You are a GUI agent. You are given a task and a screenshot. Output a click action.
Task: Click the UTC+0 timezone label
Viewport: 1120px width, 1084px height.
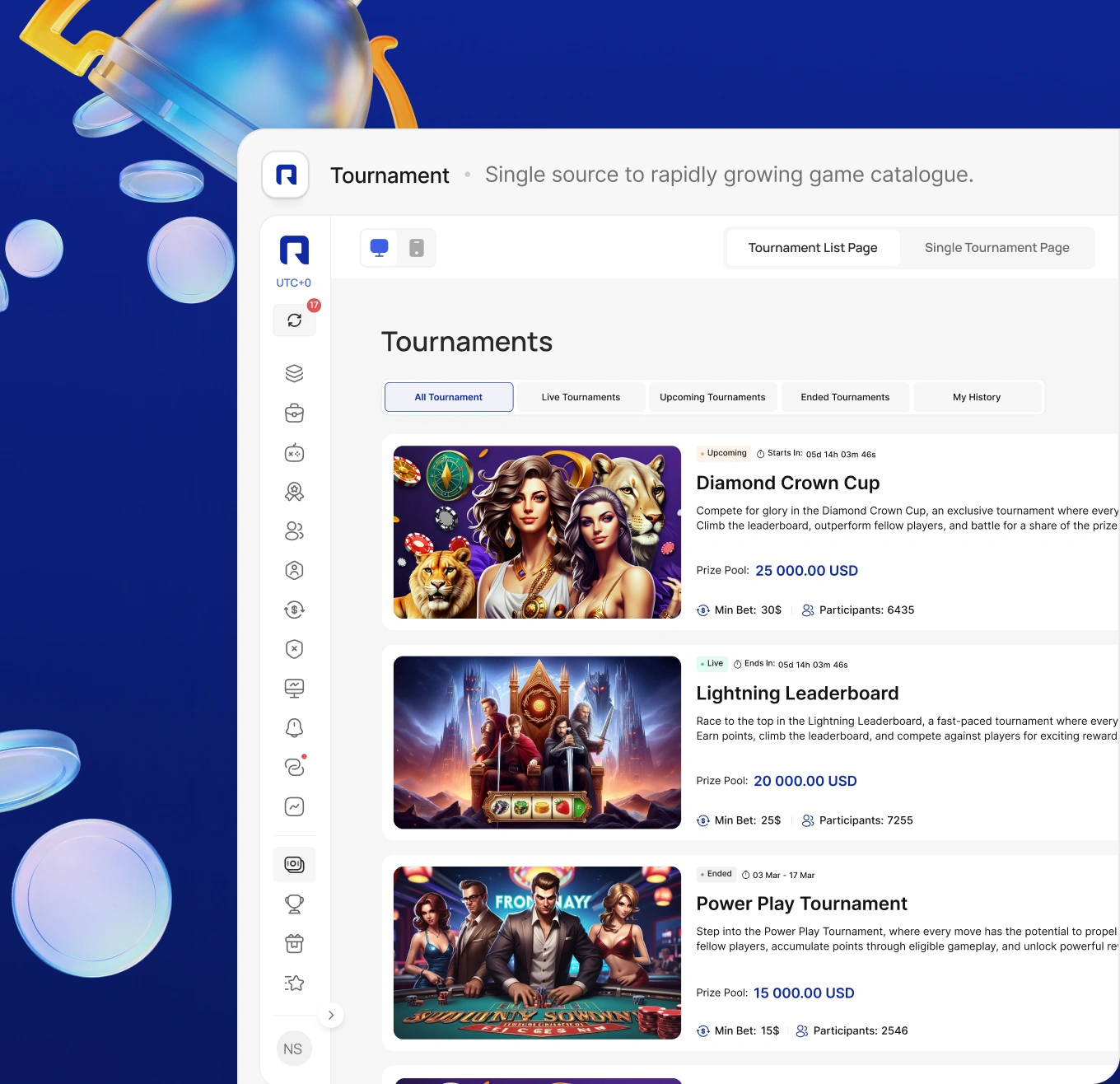click(293, 283)
